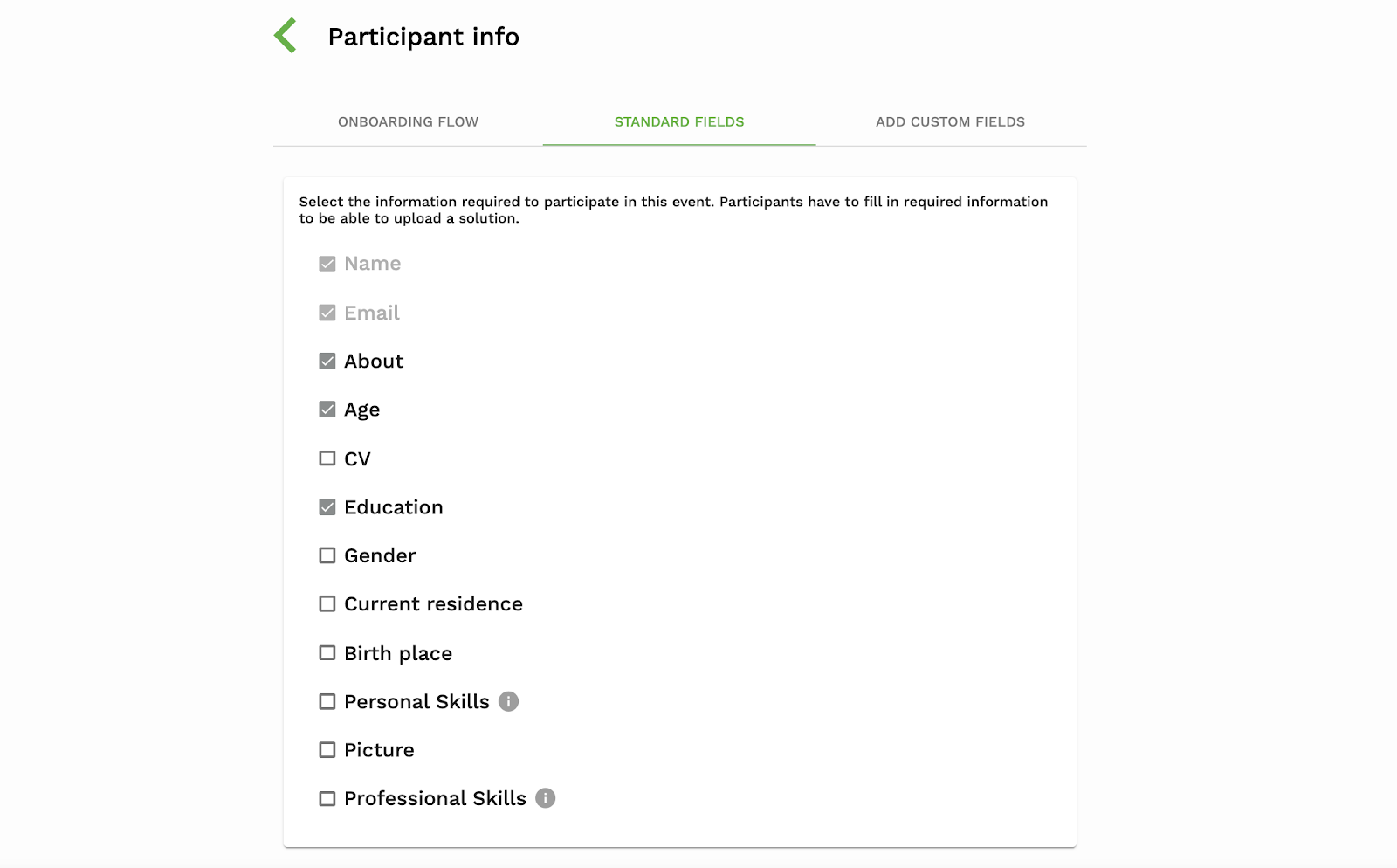The width and height of the screenshot is (1397, 868).
Task: Check the Current residence checkbox
Action: point(327,604)
